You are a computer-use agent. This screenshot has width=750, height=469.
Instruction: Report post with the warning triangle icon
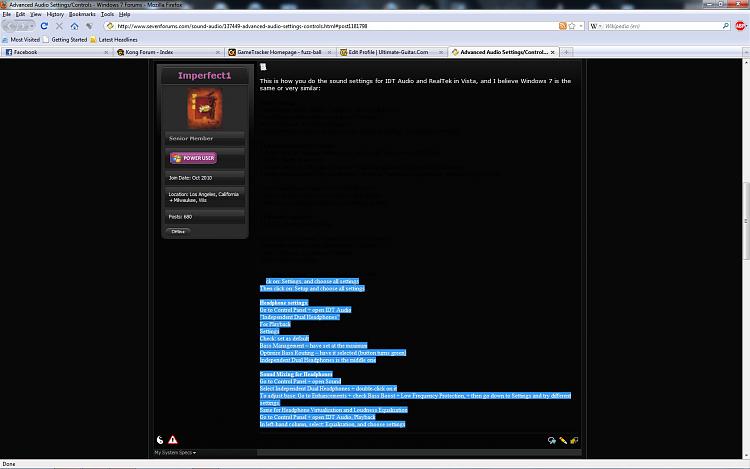(x=173, y=440)
